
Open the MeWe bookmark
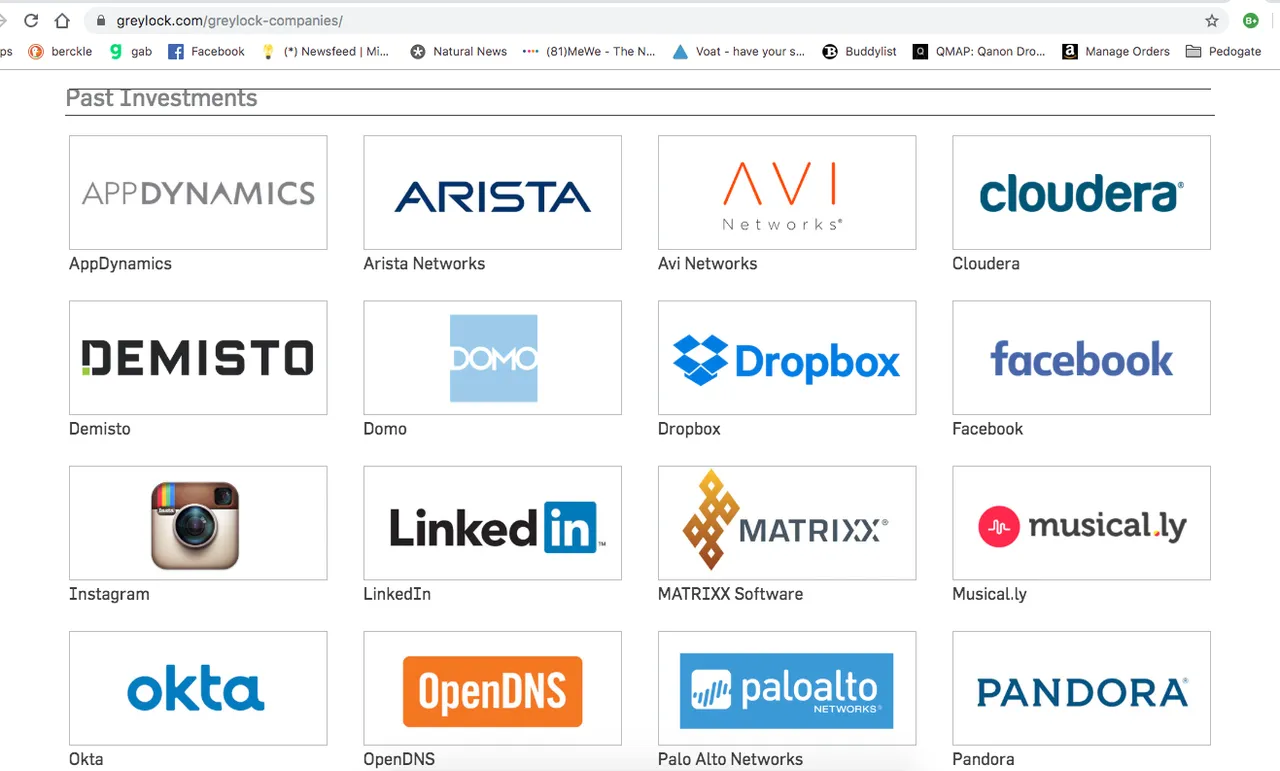pos(589,51)
